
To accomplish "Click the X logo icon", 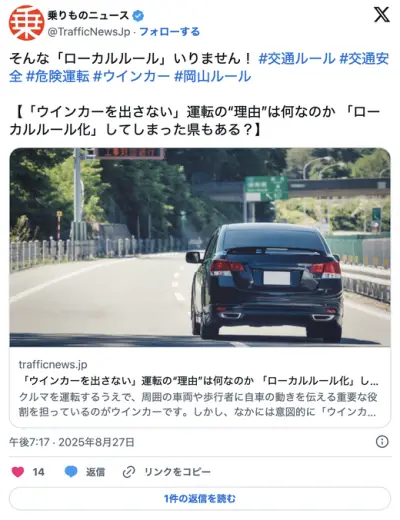I will 382,15.
